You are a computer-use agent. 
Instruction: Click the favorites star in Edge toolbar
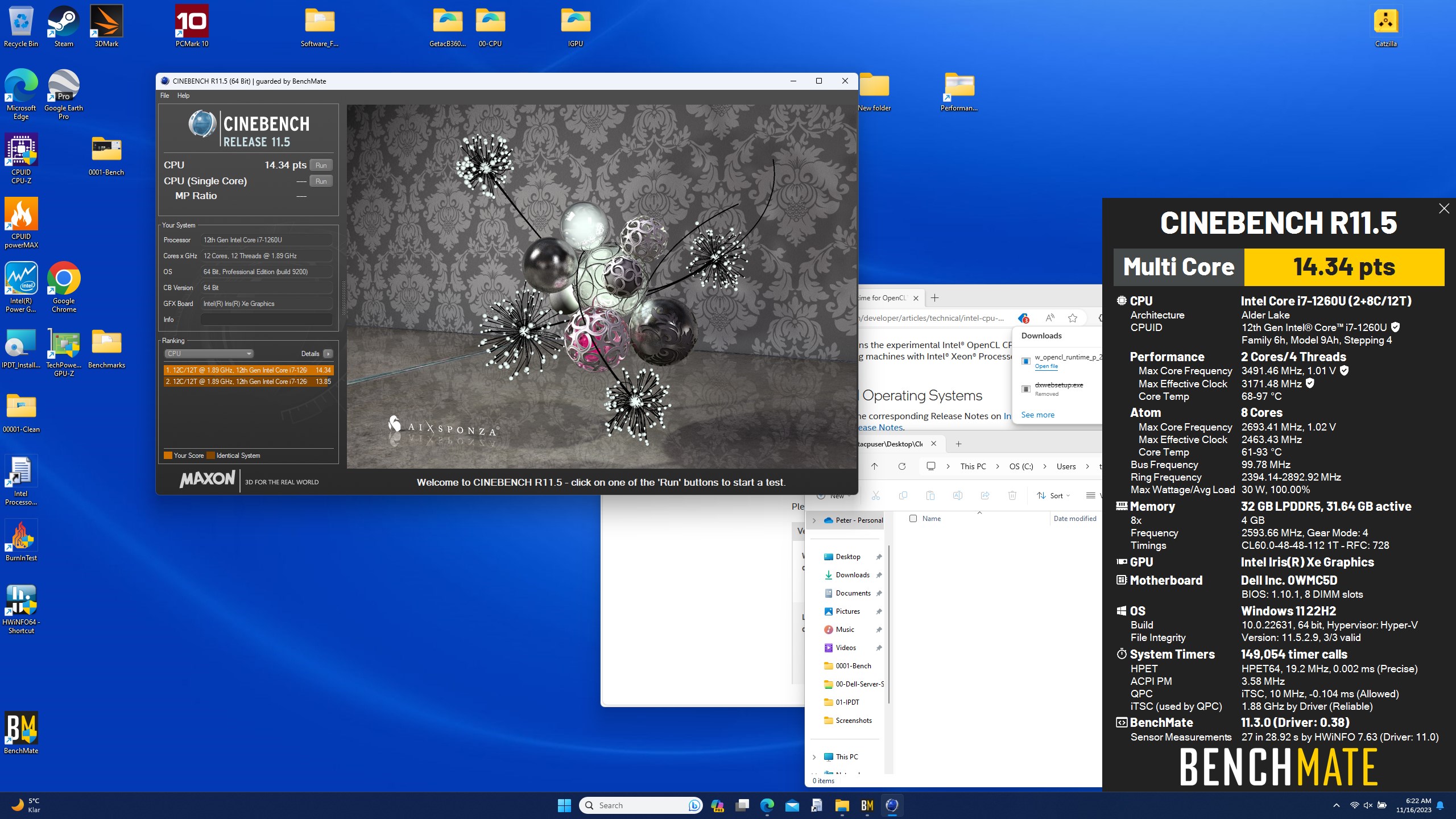(x=1073, y=318)
